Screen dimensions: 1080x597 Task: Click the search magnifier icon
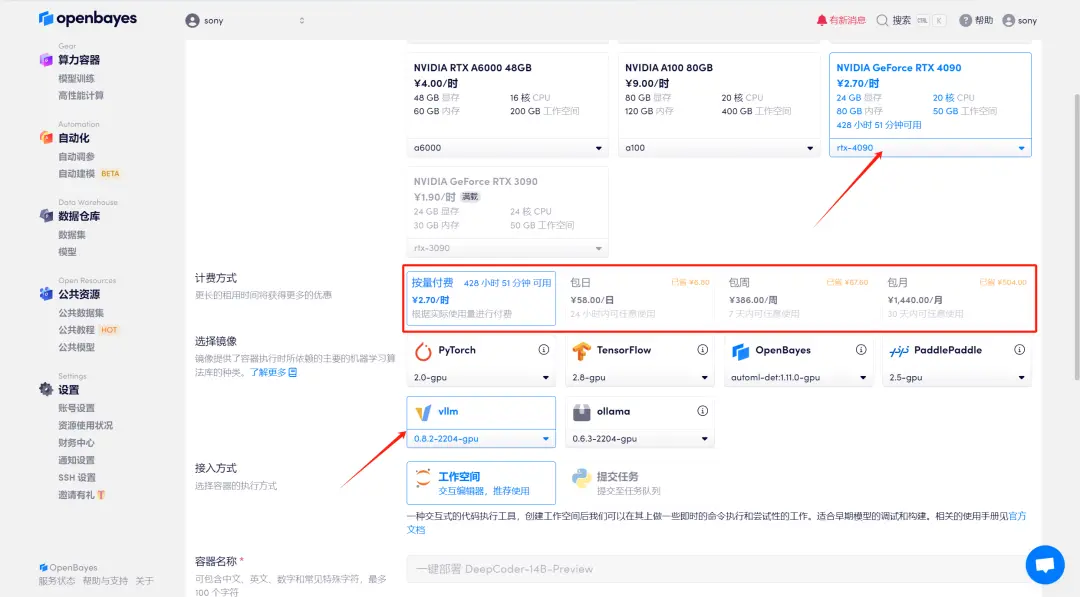882,21
